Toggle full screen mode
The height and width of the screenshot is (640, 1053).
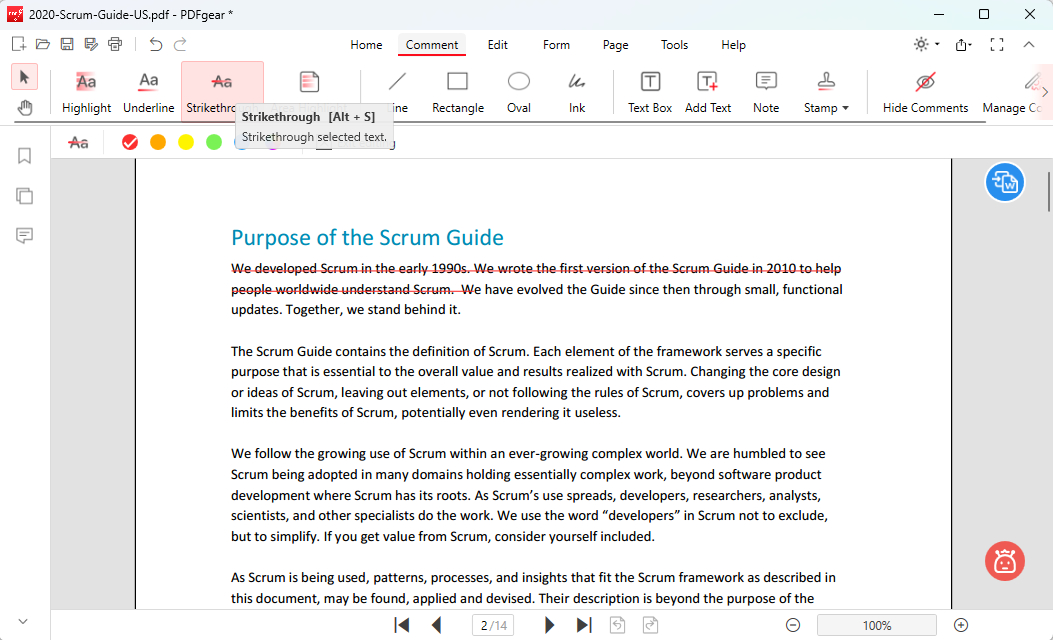pyautogui.click(x=996, y=45)
